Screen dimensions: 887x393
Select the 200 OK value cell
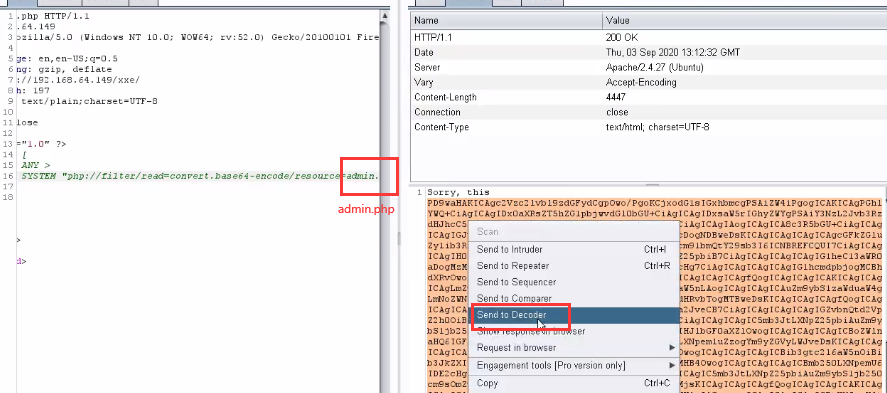tap(744, 37)
